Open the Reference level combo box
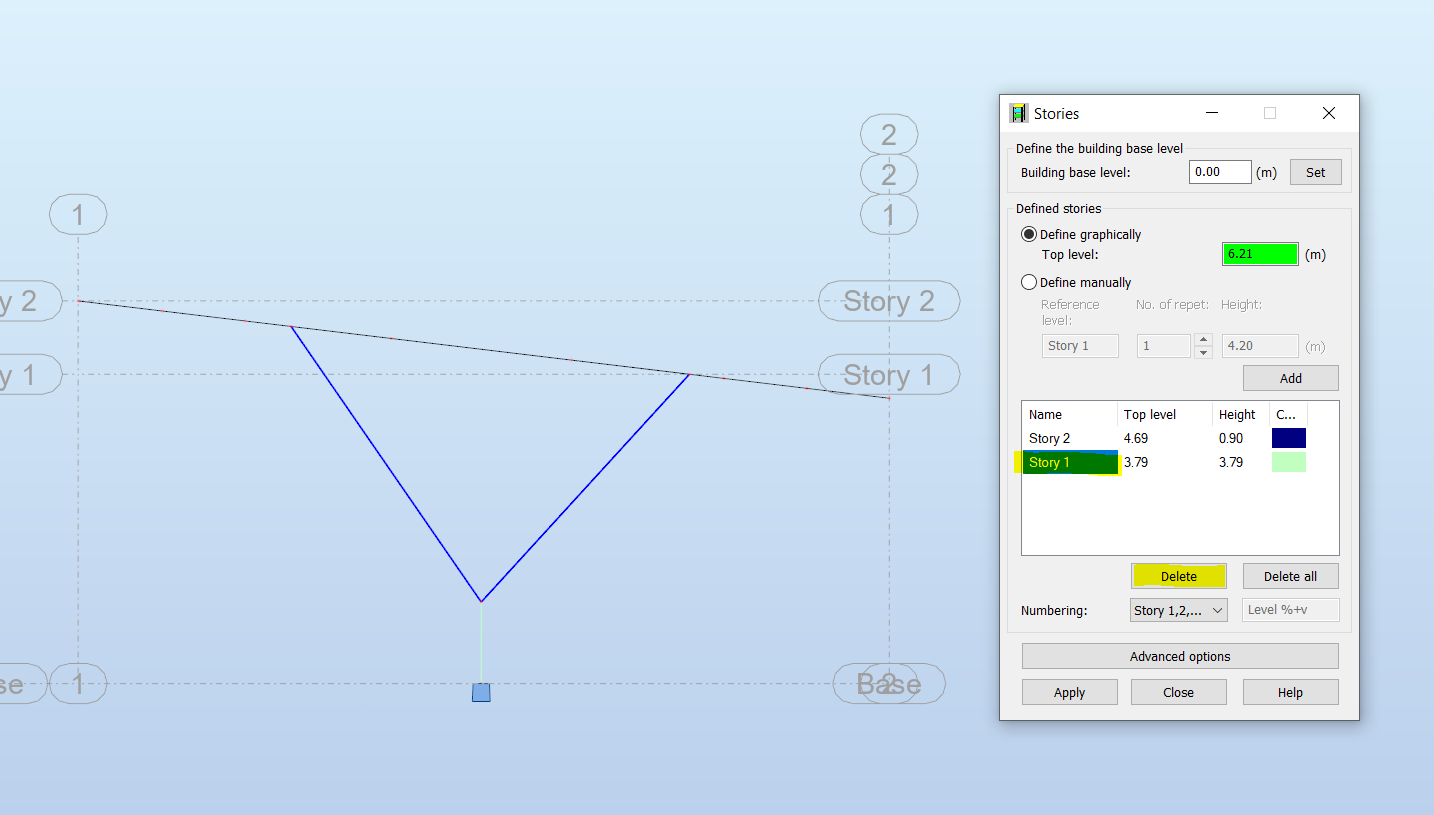The height and width of the screenshot is (815, 1434). coord(1080,345)
